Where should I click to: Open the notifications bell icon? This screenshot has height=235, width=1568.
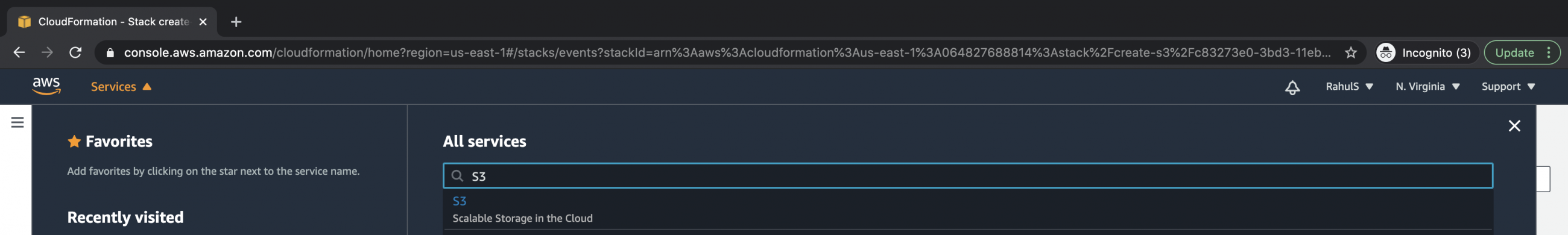pos(1292,87)
